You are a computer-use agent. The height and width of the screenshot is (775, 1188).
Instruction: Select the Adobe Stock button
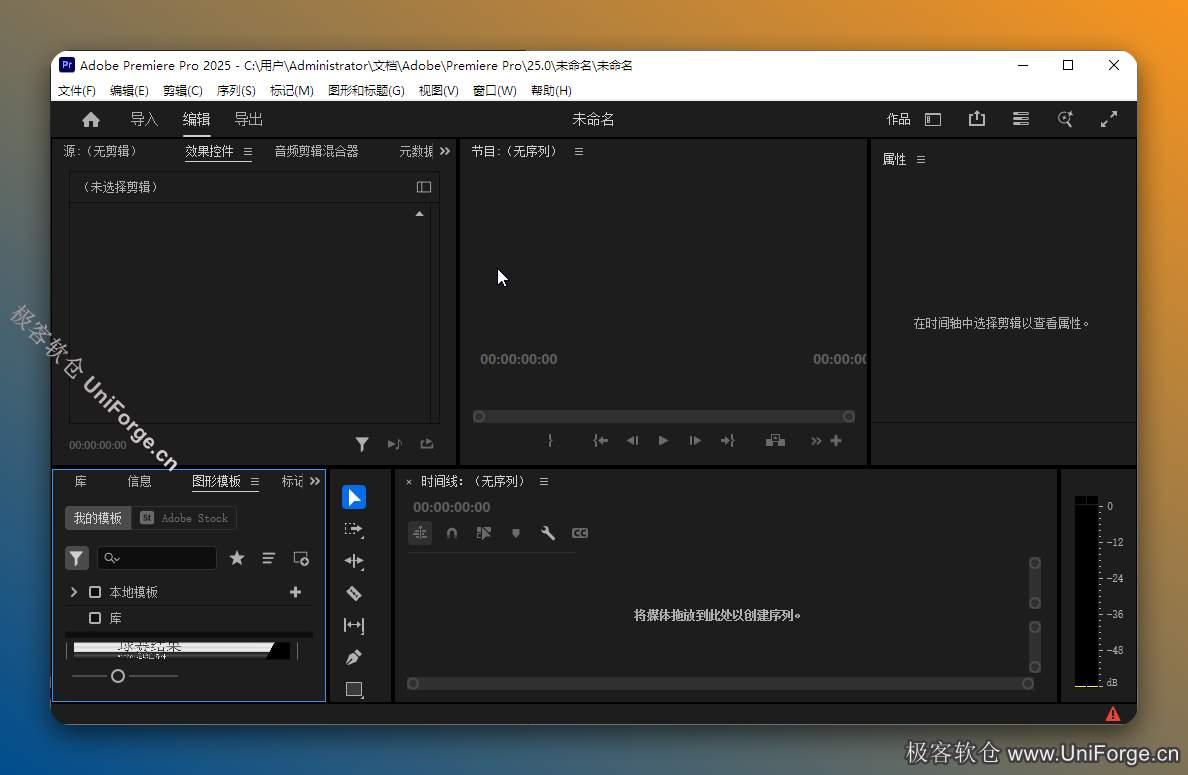184,518
